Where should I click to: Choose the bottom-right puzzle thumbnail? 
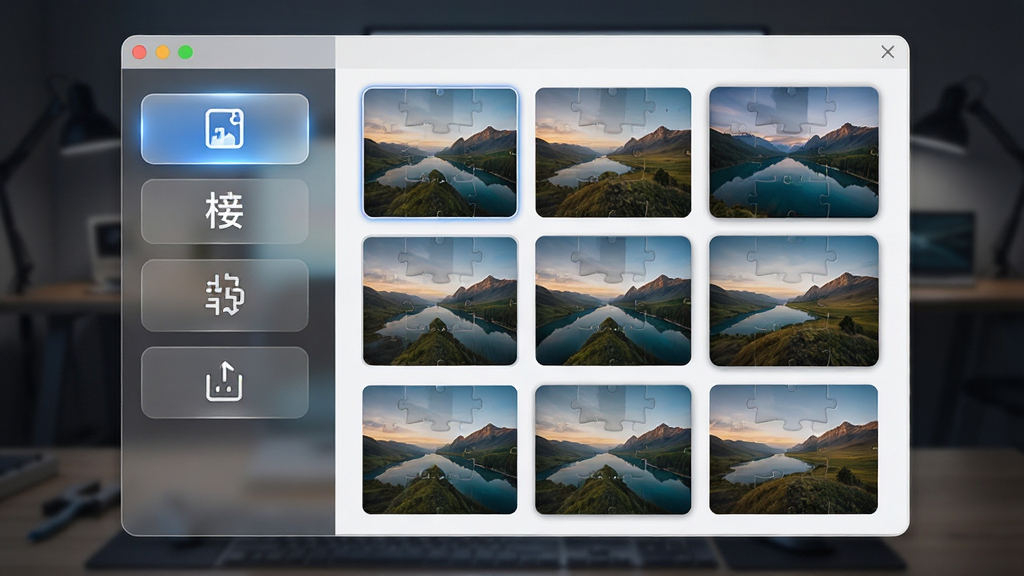[x=793, y=449]
